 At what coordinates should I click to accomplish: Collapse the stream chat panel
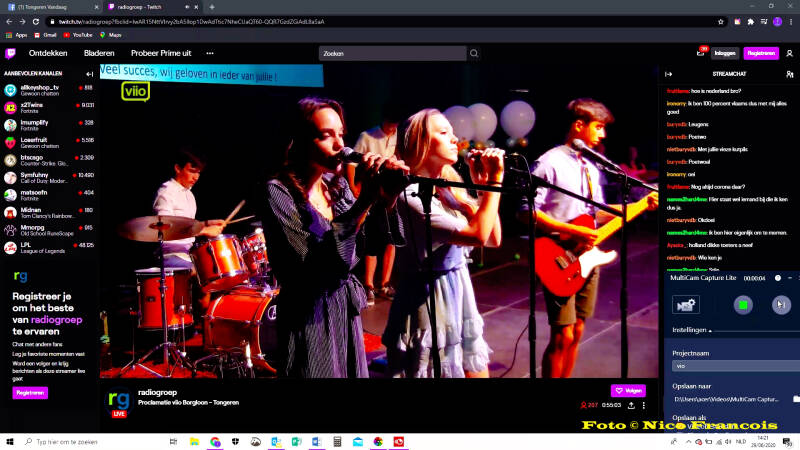(x=669, y=73)
